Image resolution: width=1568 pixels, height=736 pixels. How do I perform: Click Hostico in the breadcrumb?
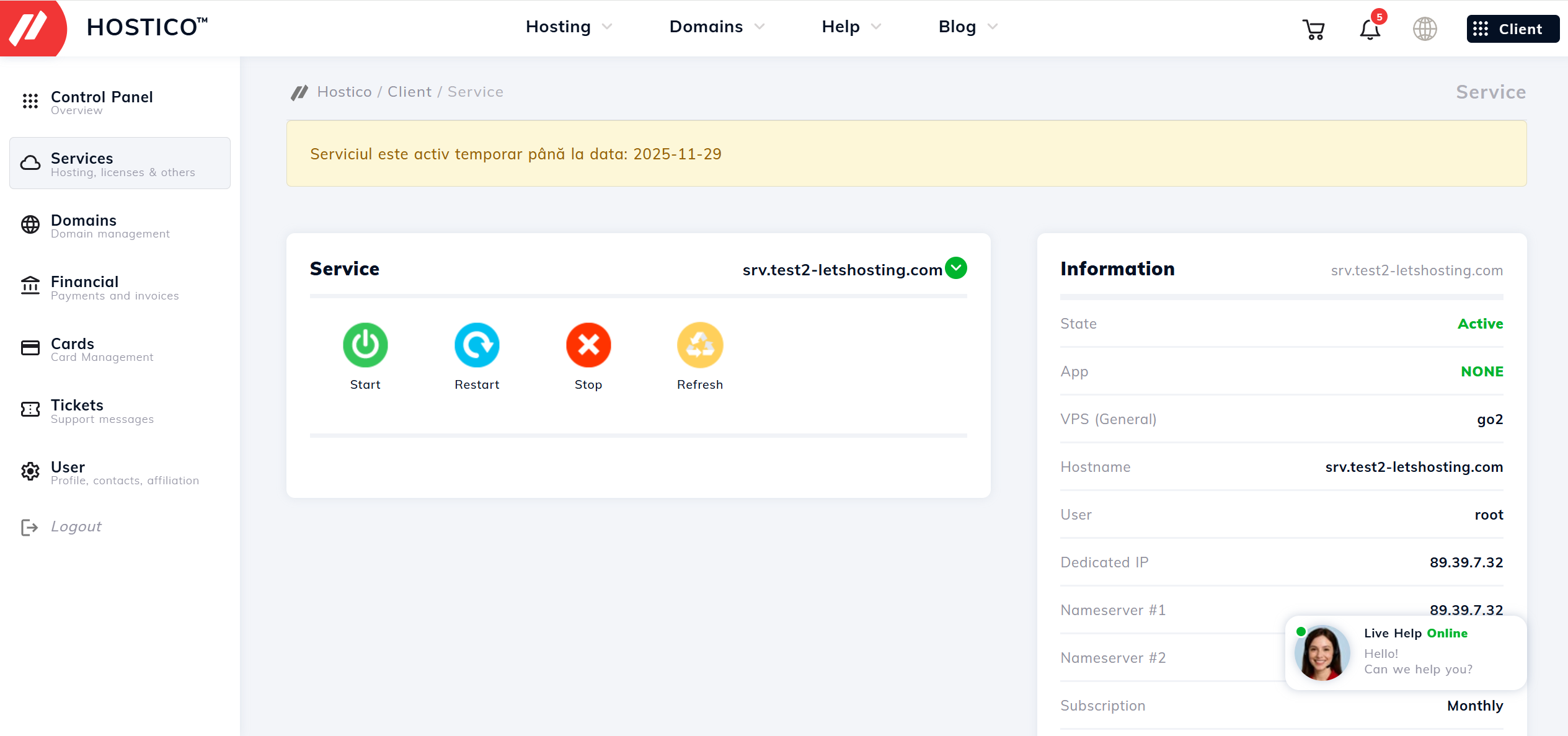click(344, 92)
